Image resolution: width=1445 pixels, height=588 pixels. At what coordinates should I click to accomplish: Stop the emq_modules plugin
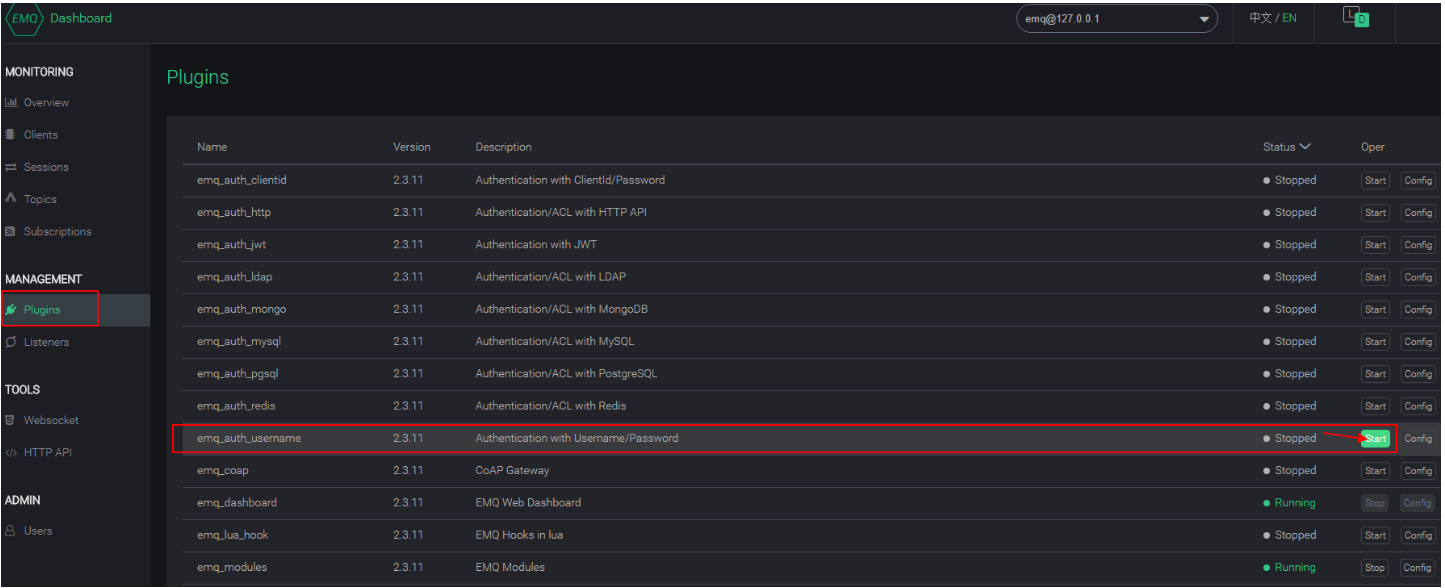tap(1375, 568)
